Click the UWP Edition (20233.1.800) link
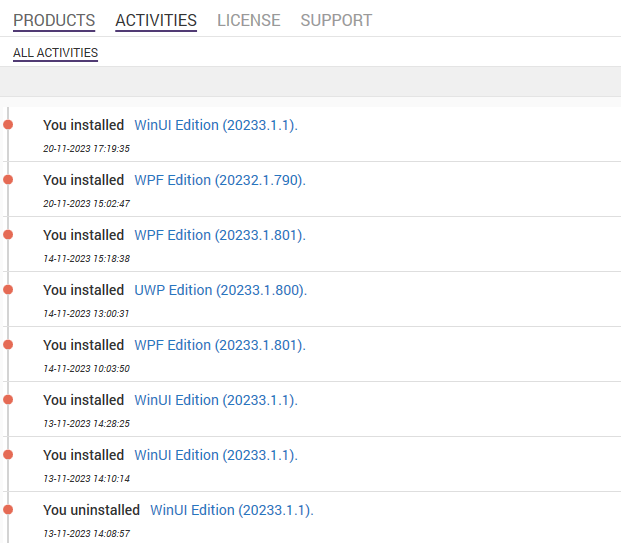 click(220, 290)
